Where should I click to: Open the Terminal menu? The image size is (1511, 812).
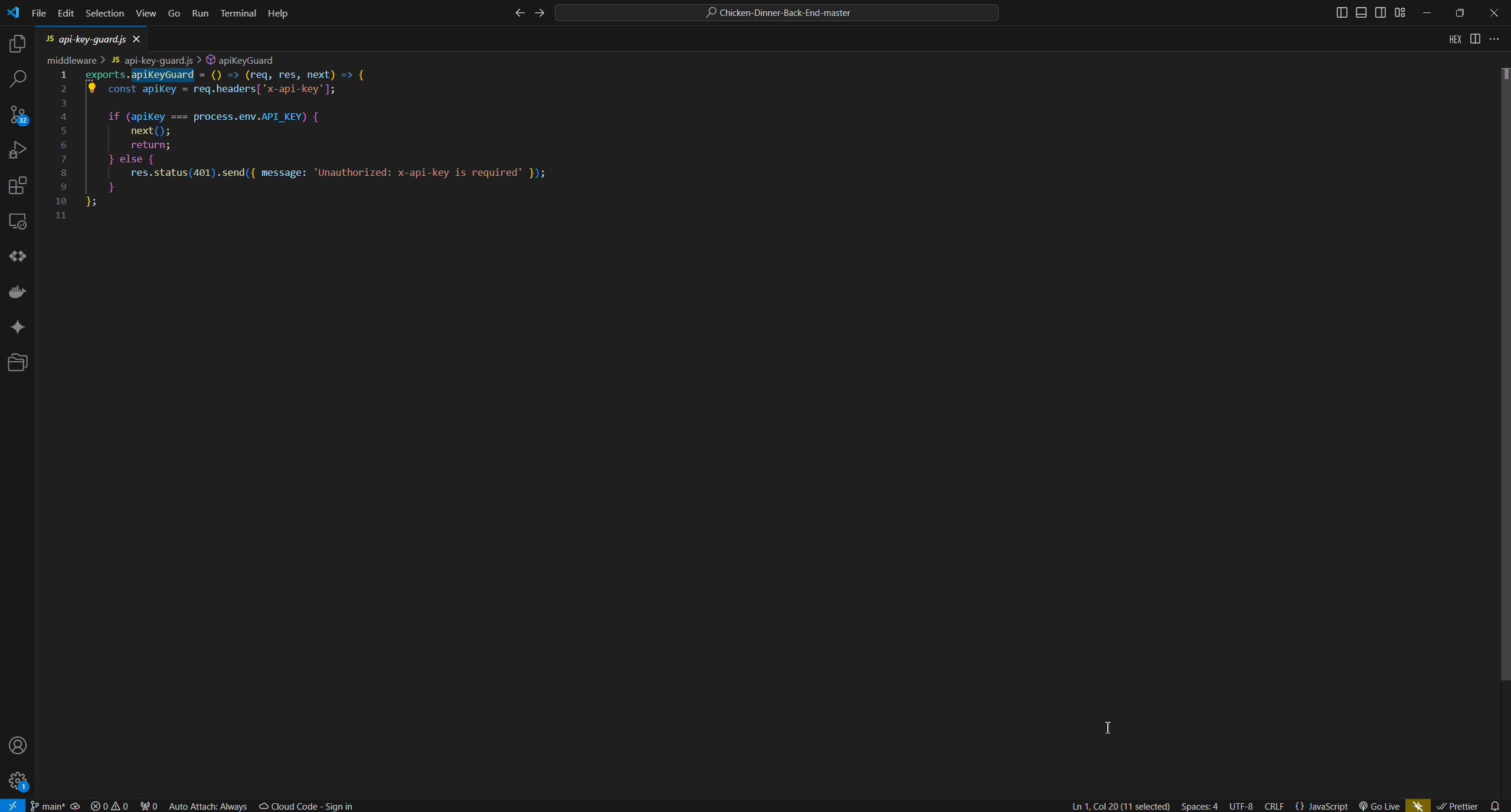[238, 13]
